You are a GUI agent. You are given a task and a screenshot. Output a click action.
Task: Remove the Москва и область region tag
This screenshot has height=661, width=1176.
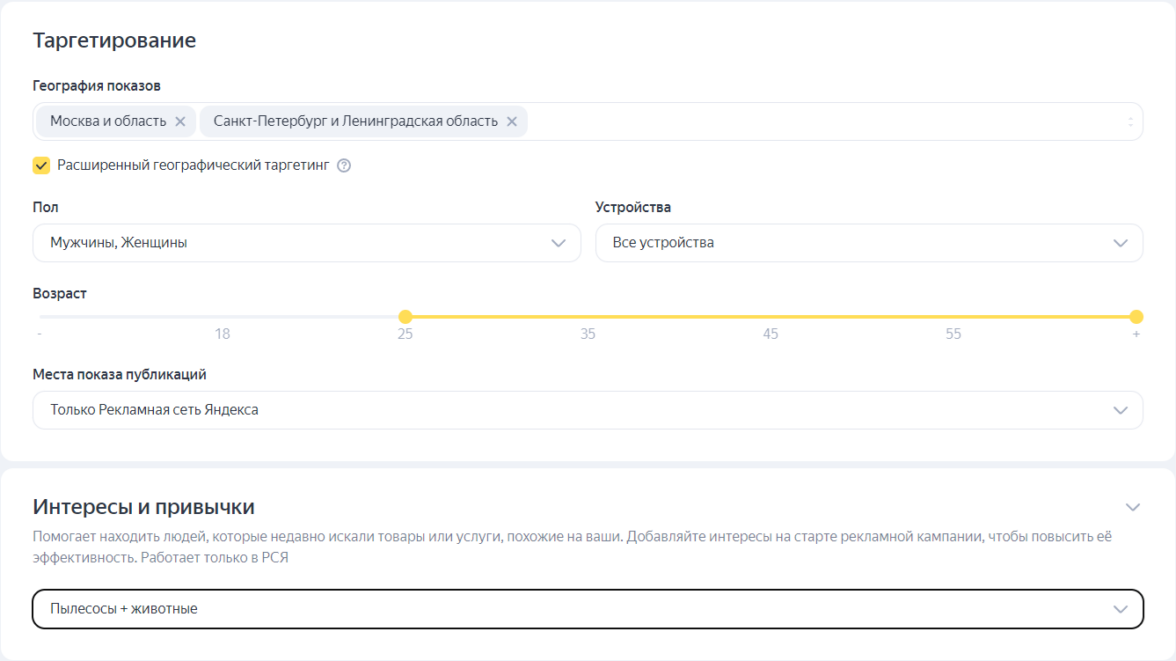pyautogui.click(x=180, y=122)
